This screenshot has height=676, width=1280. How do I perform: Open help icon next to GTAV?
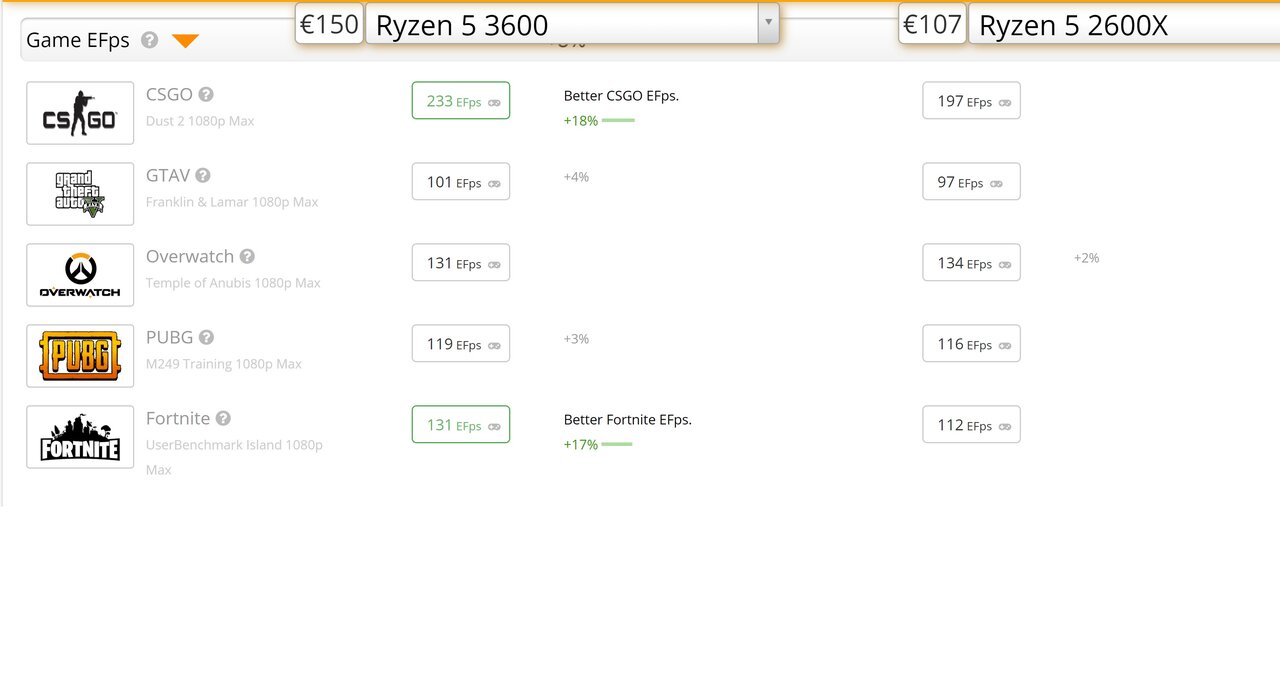coord(203,176)
